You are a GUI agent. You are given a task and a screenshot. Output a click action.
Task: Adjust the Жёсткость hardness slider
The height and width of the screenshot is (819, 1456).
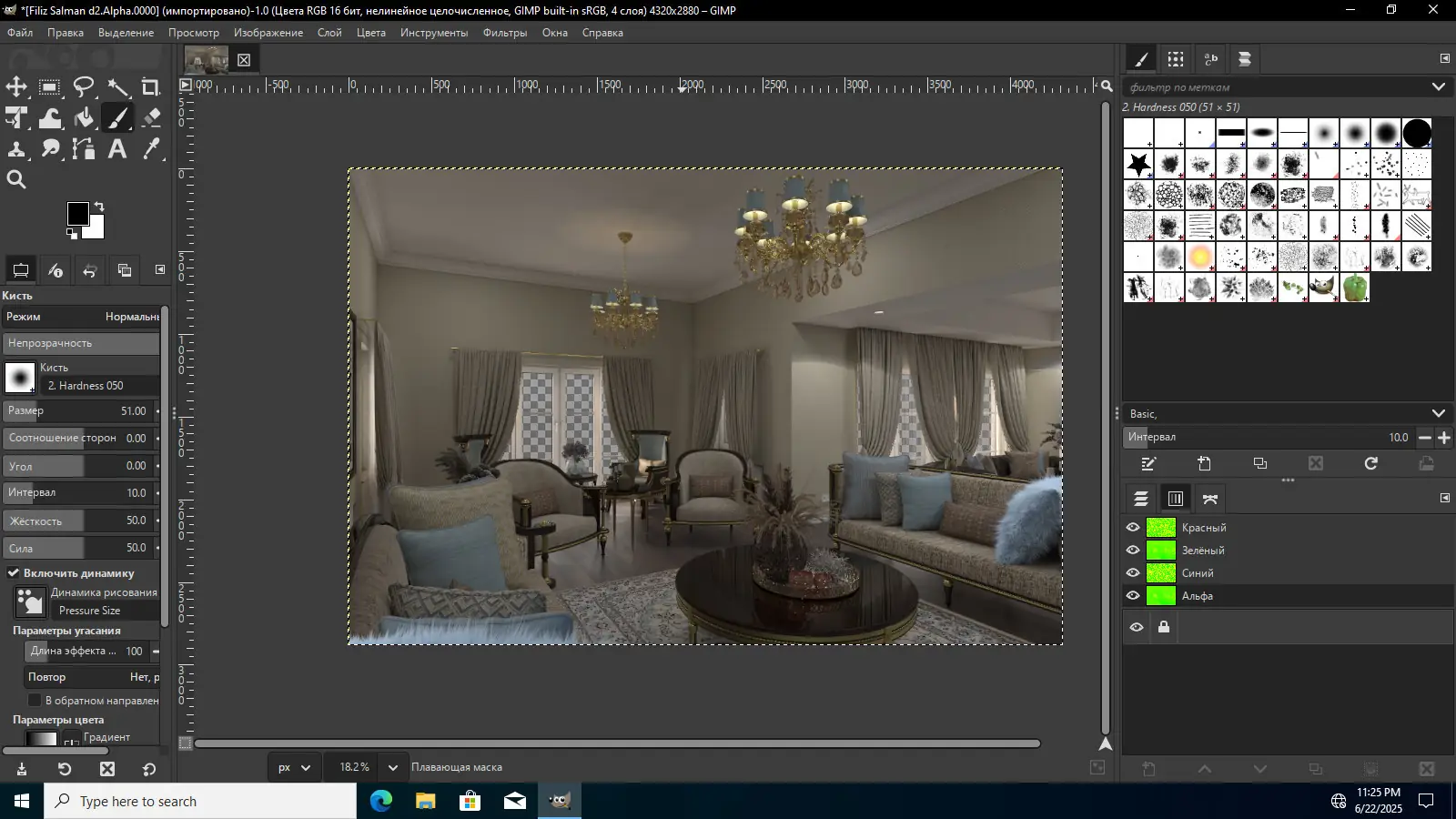pyautogui.click(x=80, y=521)
